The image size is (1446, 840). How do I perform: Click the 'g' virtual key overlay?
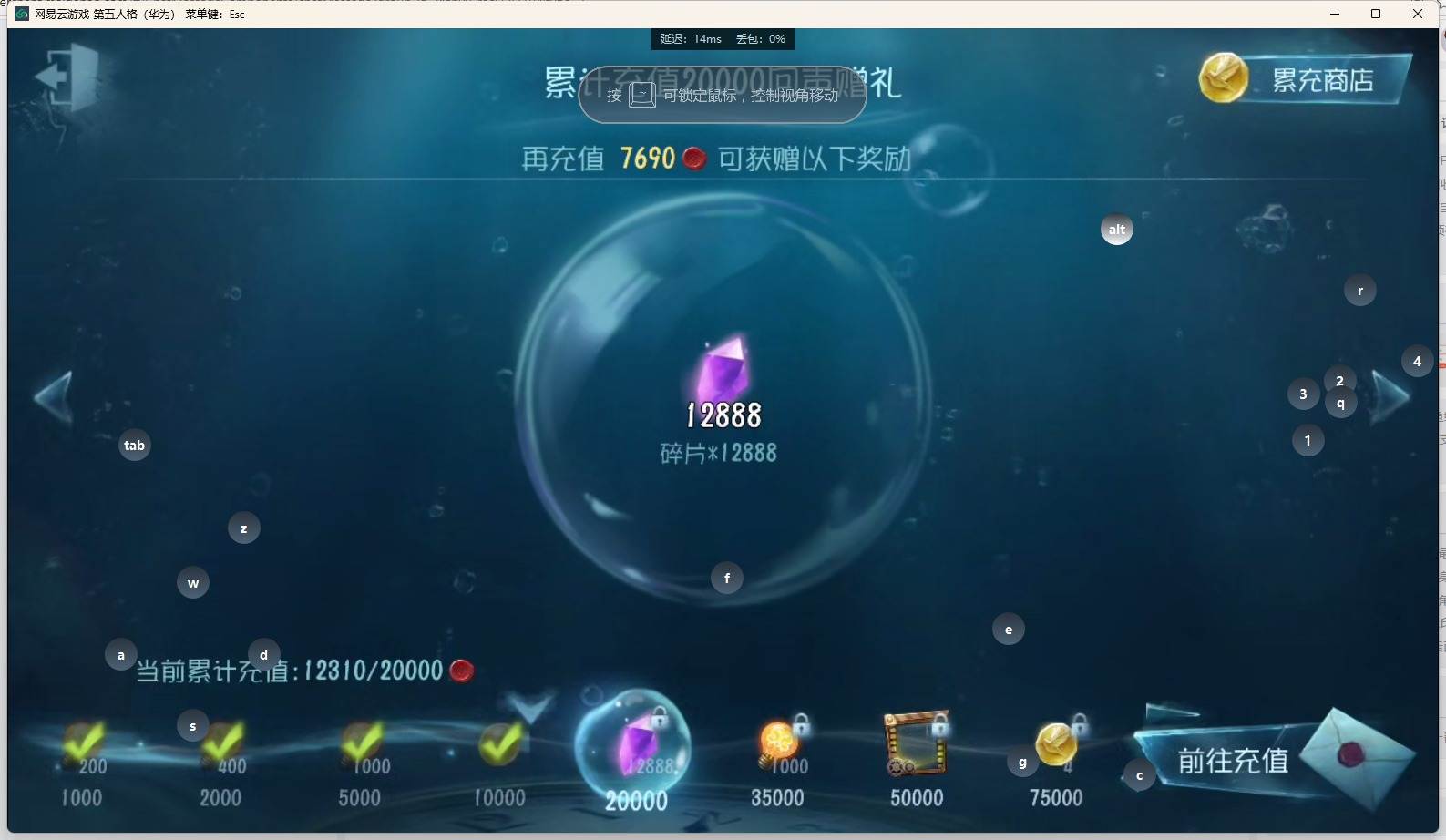[x=1023, y=763]
